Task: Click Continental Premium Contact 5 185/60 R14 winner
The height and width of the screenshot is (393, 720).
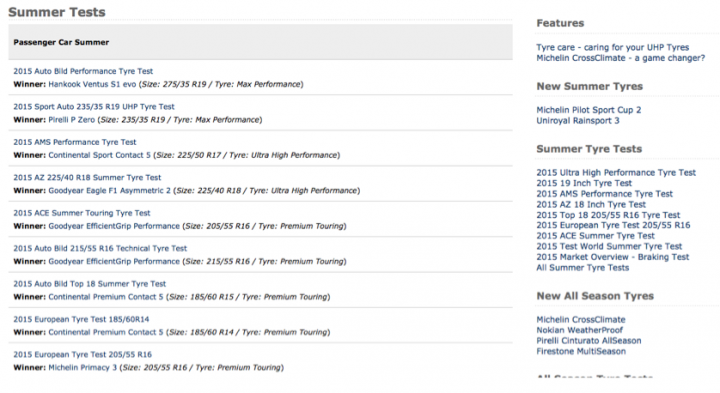Action: 106,332
